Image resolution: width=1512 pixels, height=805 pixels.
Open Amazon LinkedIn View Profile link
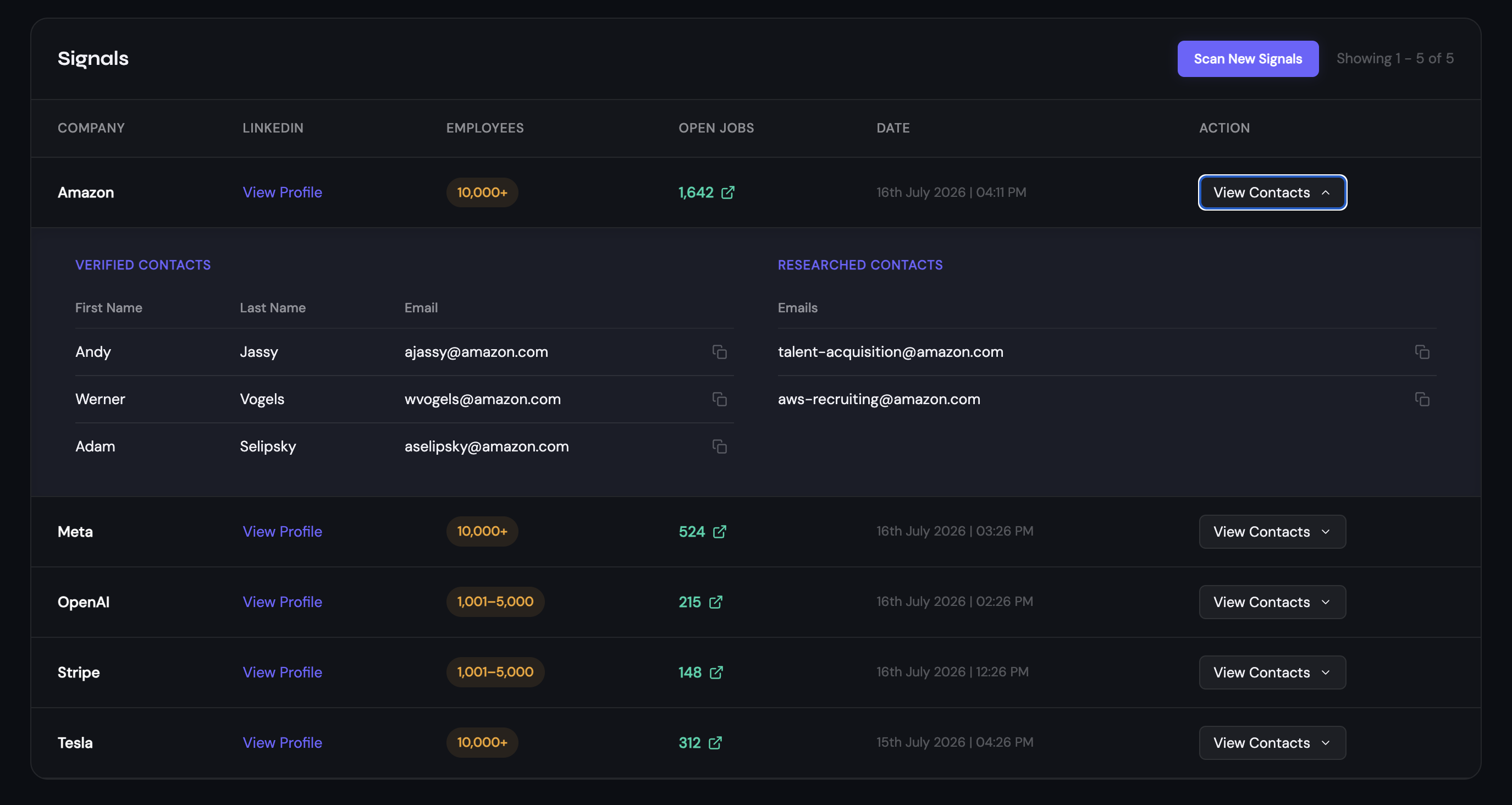click(x=282, y=192)
